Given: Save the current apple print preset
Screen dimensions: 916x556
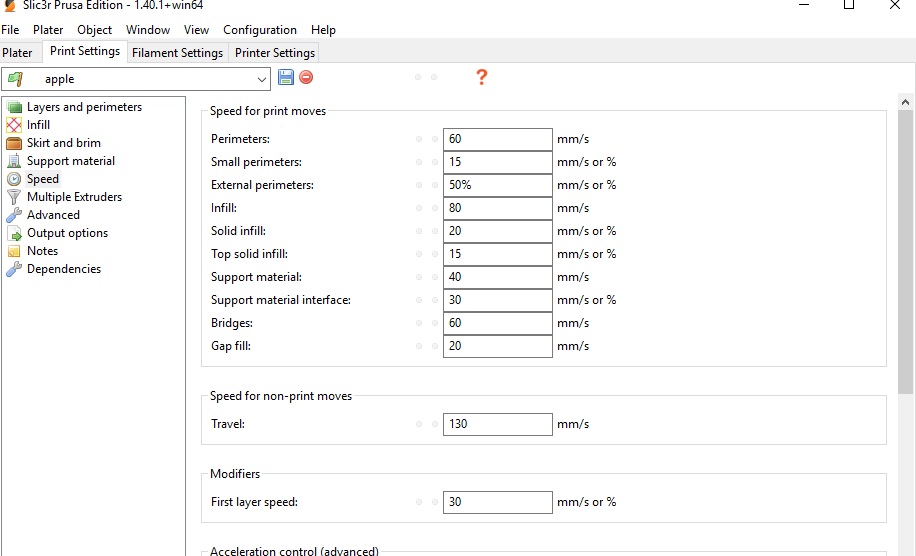Looking at the screenshot, I should pos(286,78).
